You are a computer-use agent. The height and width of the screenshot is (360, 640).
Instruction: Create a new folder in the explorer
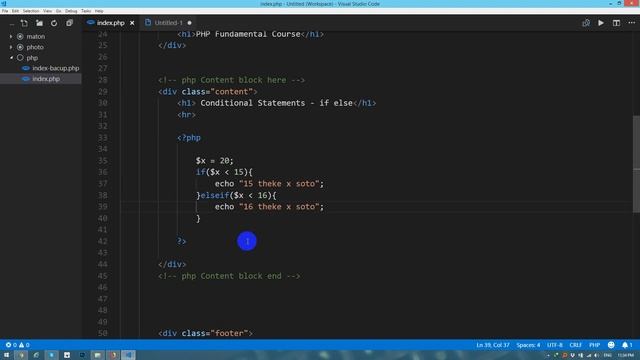39,23
